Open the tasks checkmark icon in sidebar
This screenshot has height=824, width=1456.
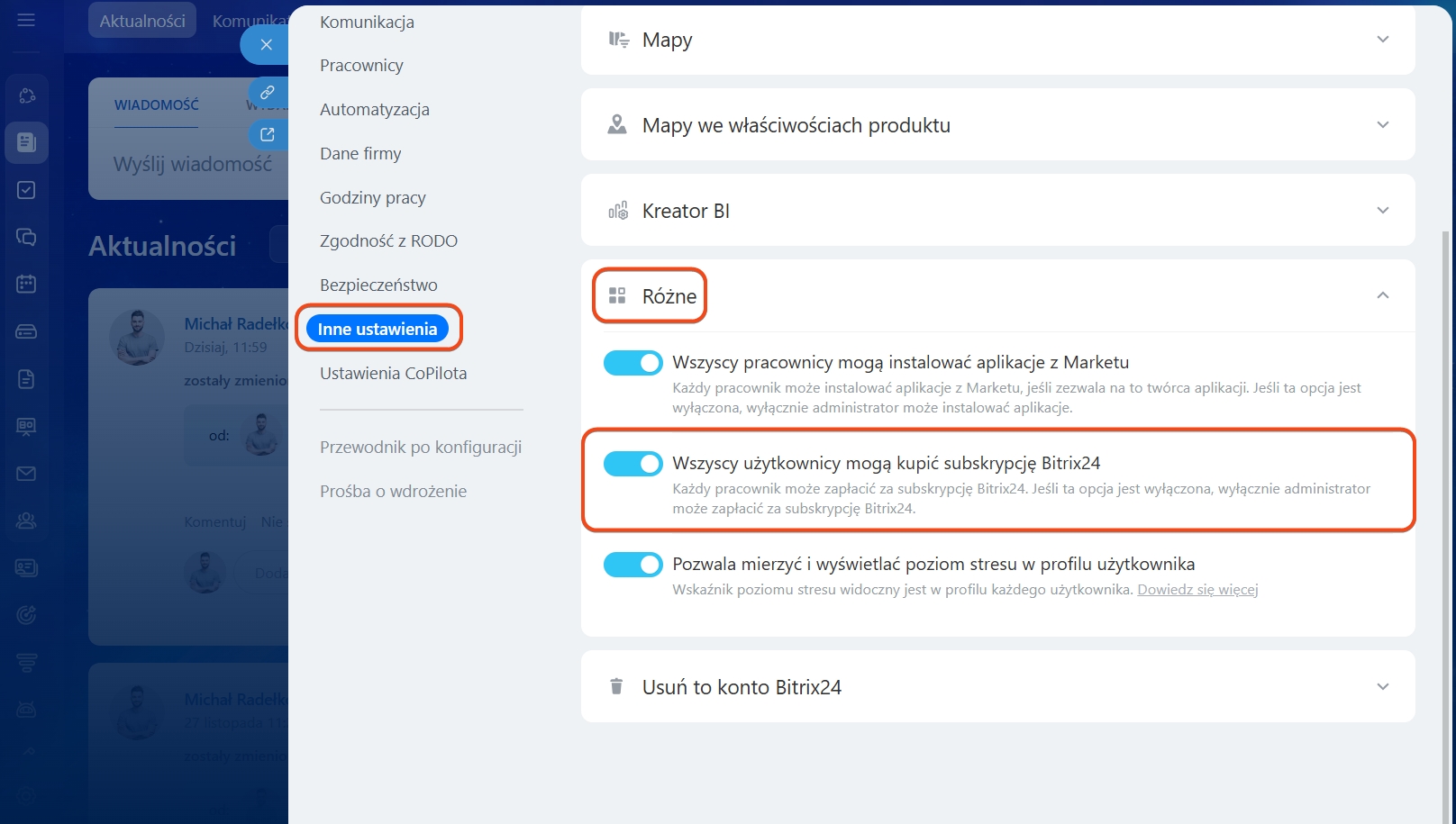click(x=26, y=190)
